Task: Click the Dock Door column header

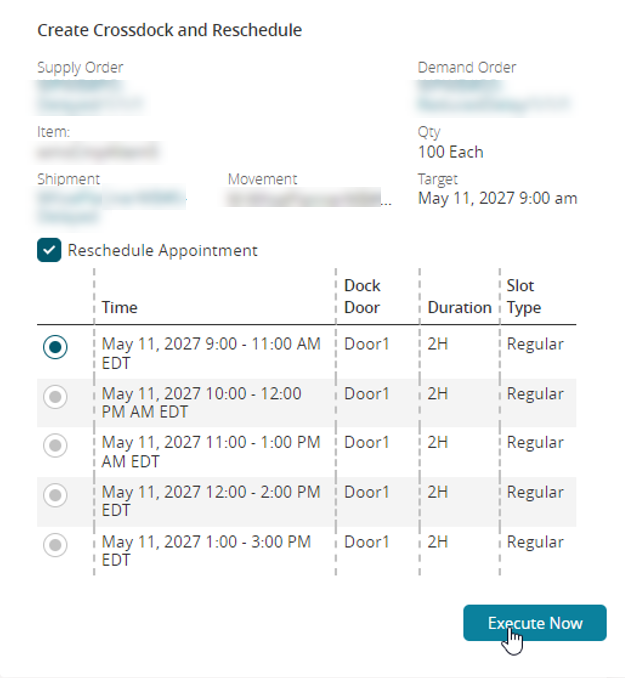Action: 363,297
